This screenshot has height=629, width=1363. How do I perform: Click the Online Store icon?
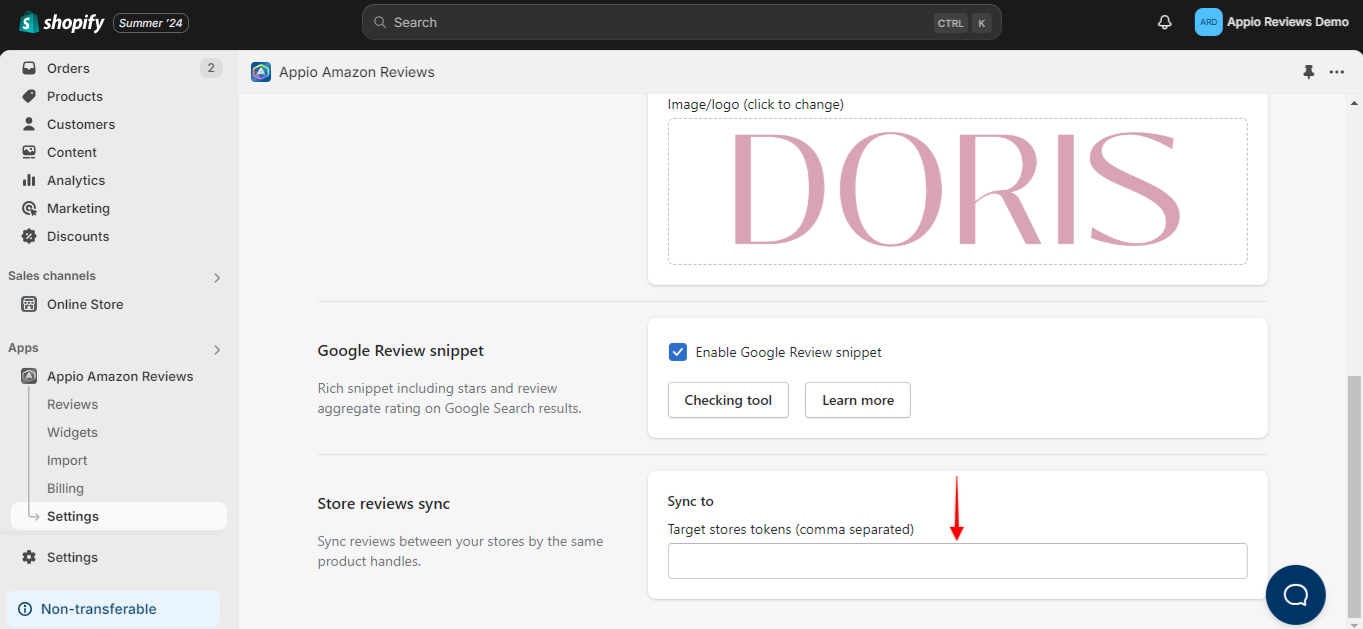tap(29, 304)
